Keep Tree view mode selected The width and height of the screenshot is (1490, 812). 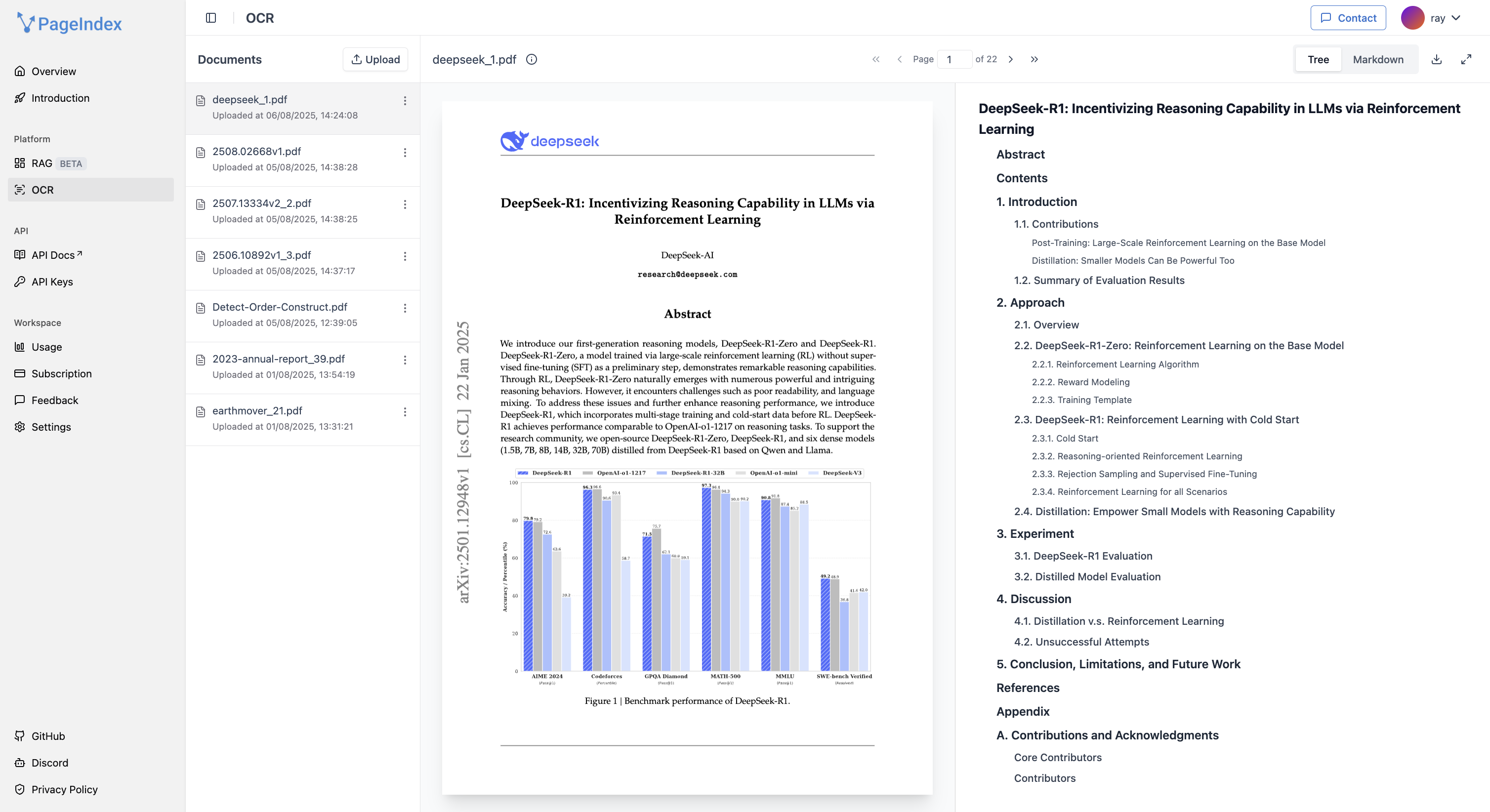(x=1318, y=59)
